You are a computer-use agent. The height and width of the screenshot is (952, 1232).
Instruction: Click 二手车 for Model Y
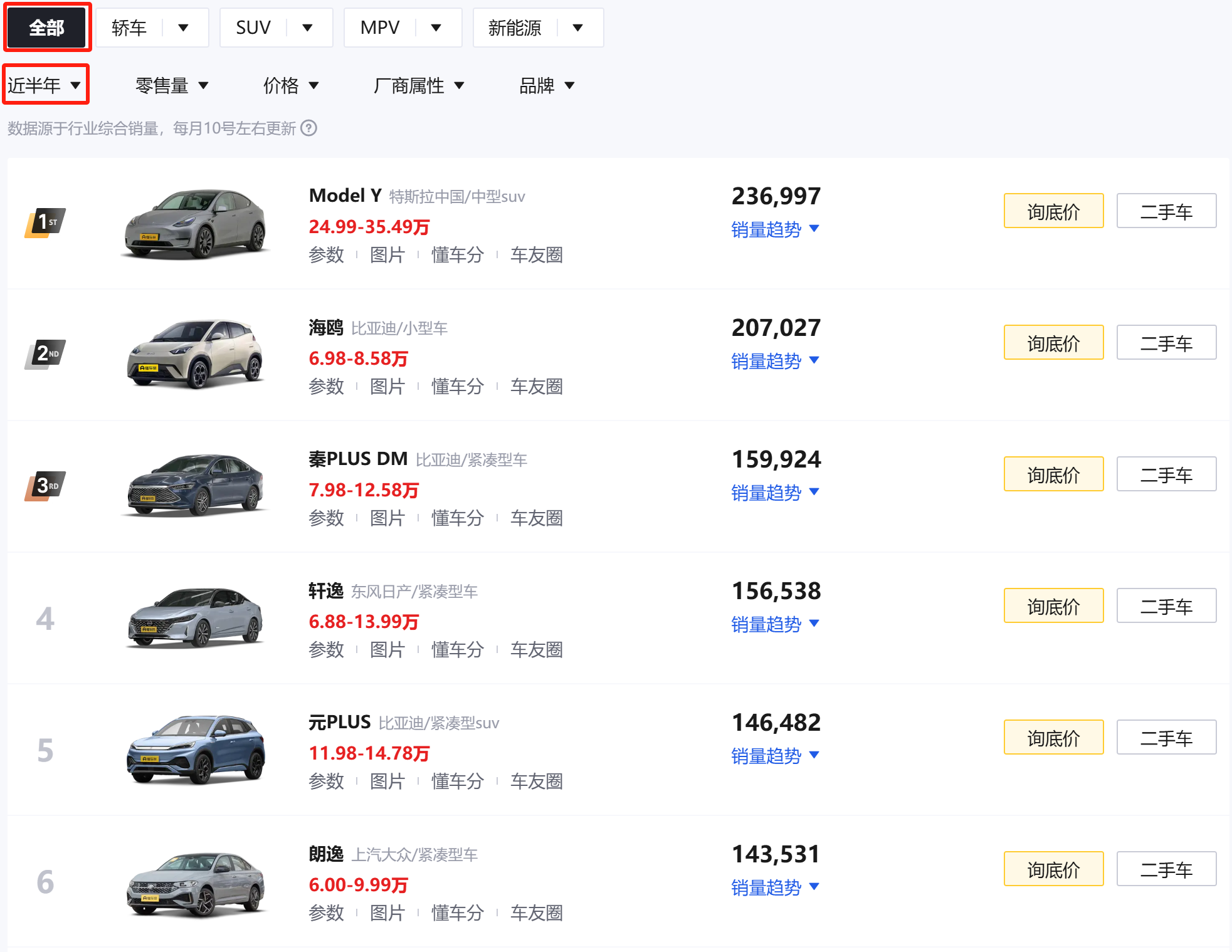(x=1167, y=211)
